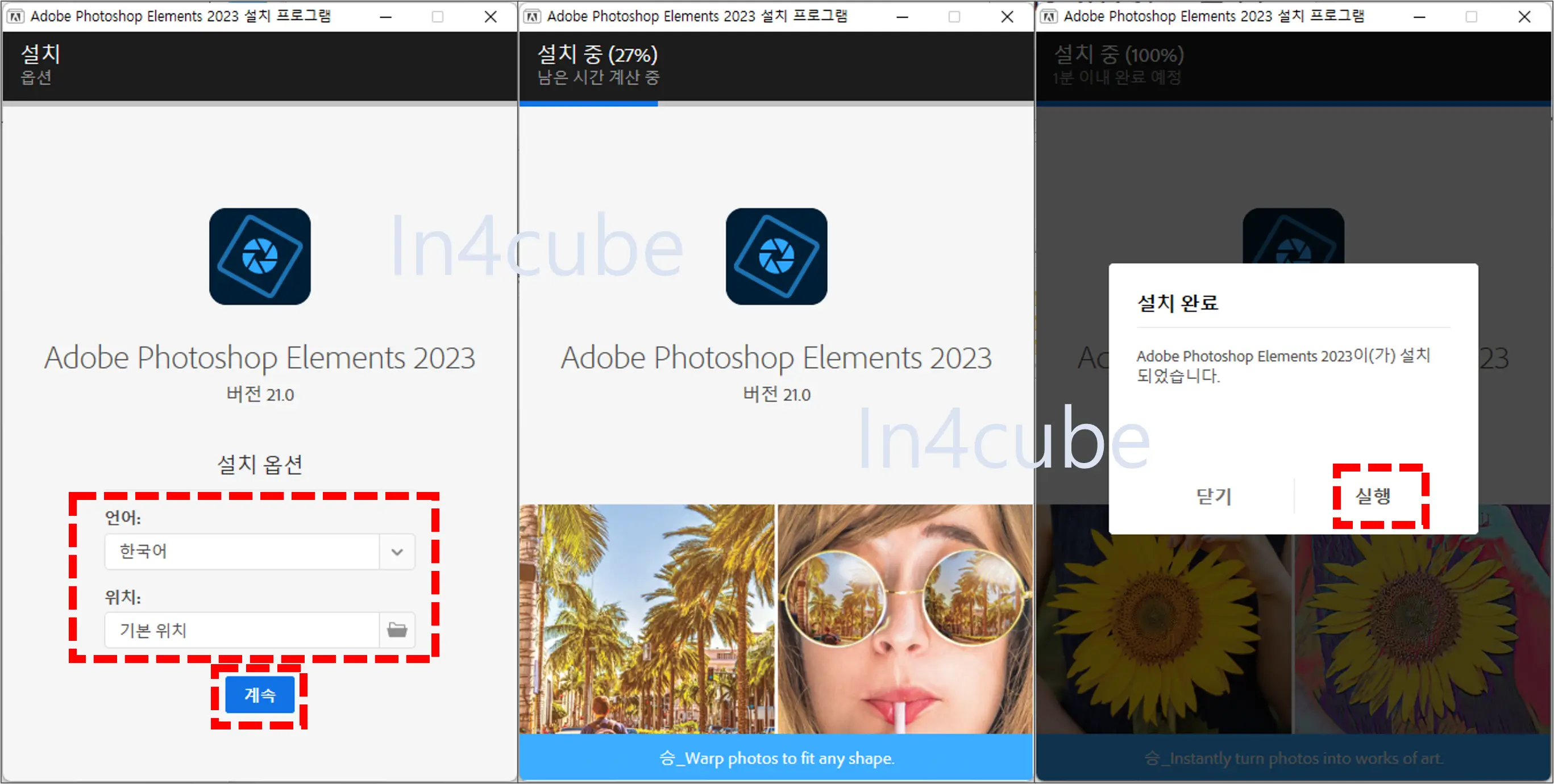1554x784 pixels.
Task: Expand the language dropdown chevron arrow
Action: [397, 551]
